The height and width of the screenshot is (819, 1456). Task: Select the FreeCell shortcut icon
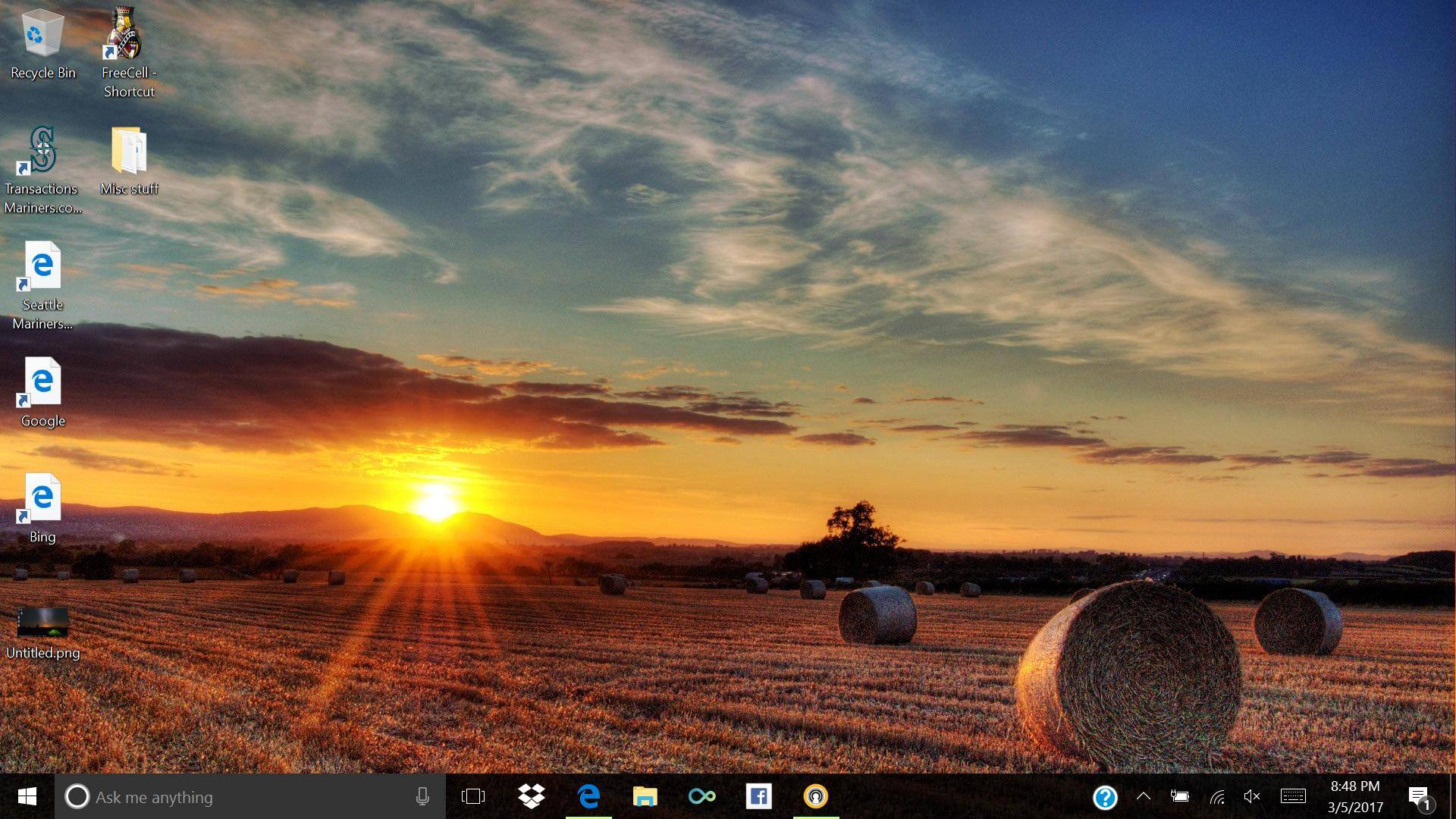[126, 34]
